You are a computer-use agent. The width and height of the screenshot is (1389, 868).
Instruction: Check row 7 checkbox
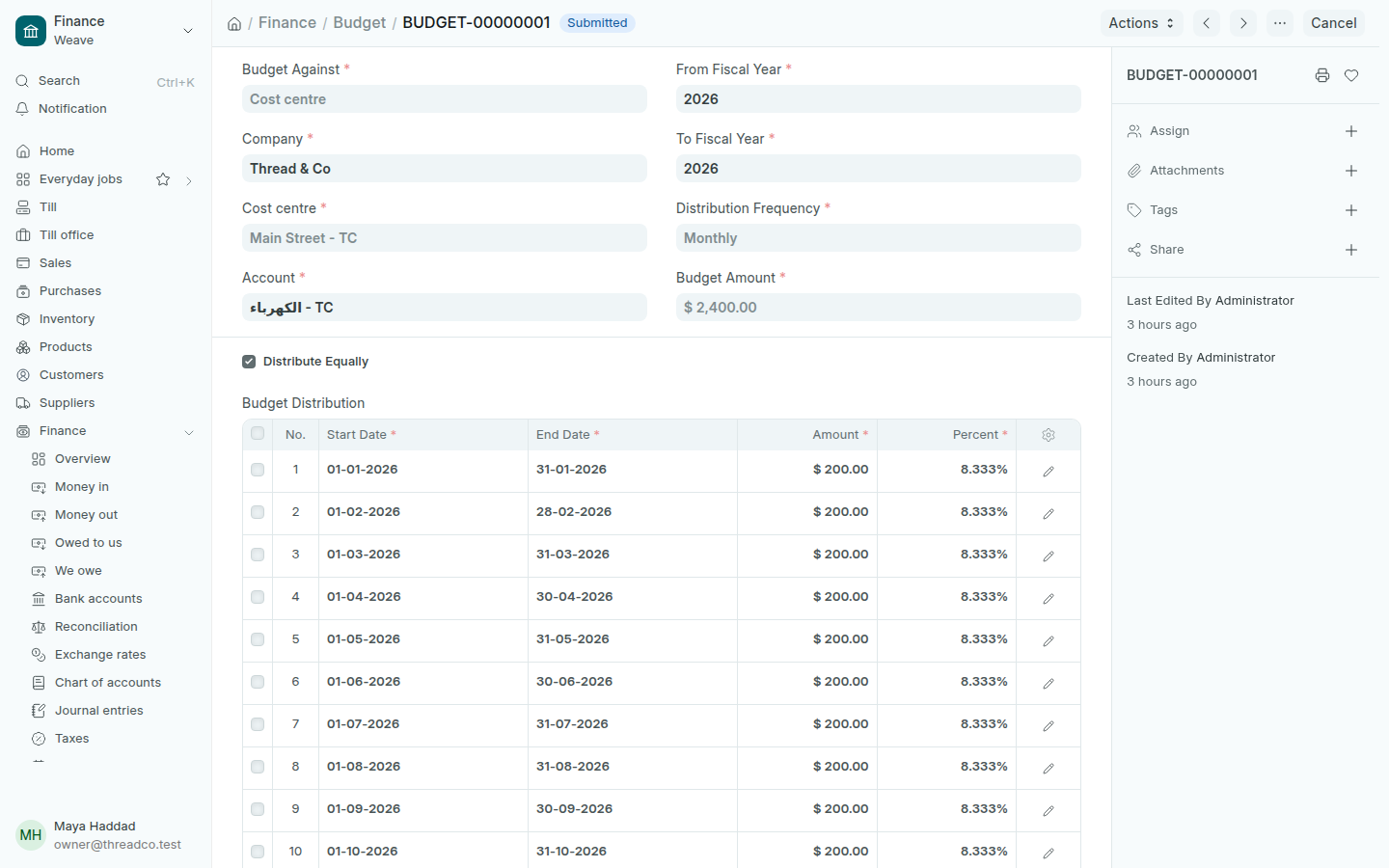coord(258,724)
